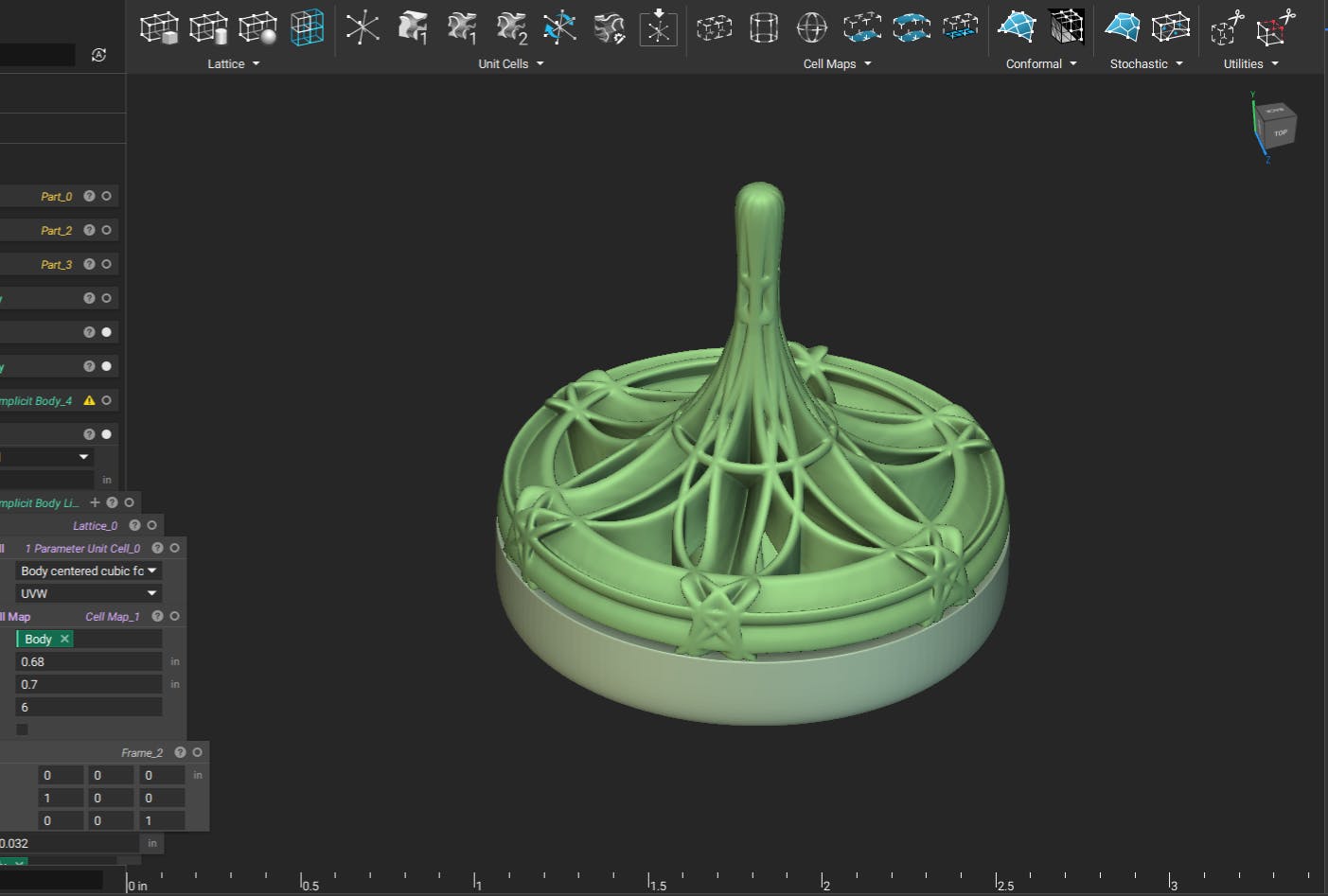The height and width of the screenshot is (896, 1328).
Task: Open help for Part_0 block
Action: [x=89, y=196]
